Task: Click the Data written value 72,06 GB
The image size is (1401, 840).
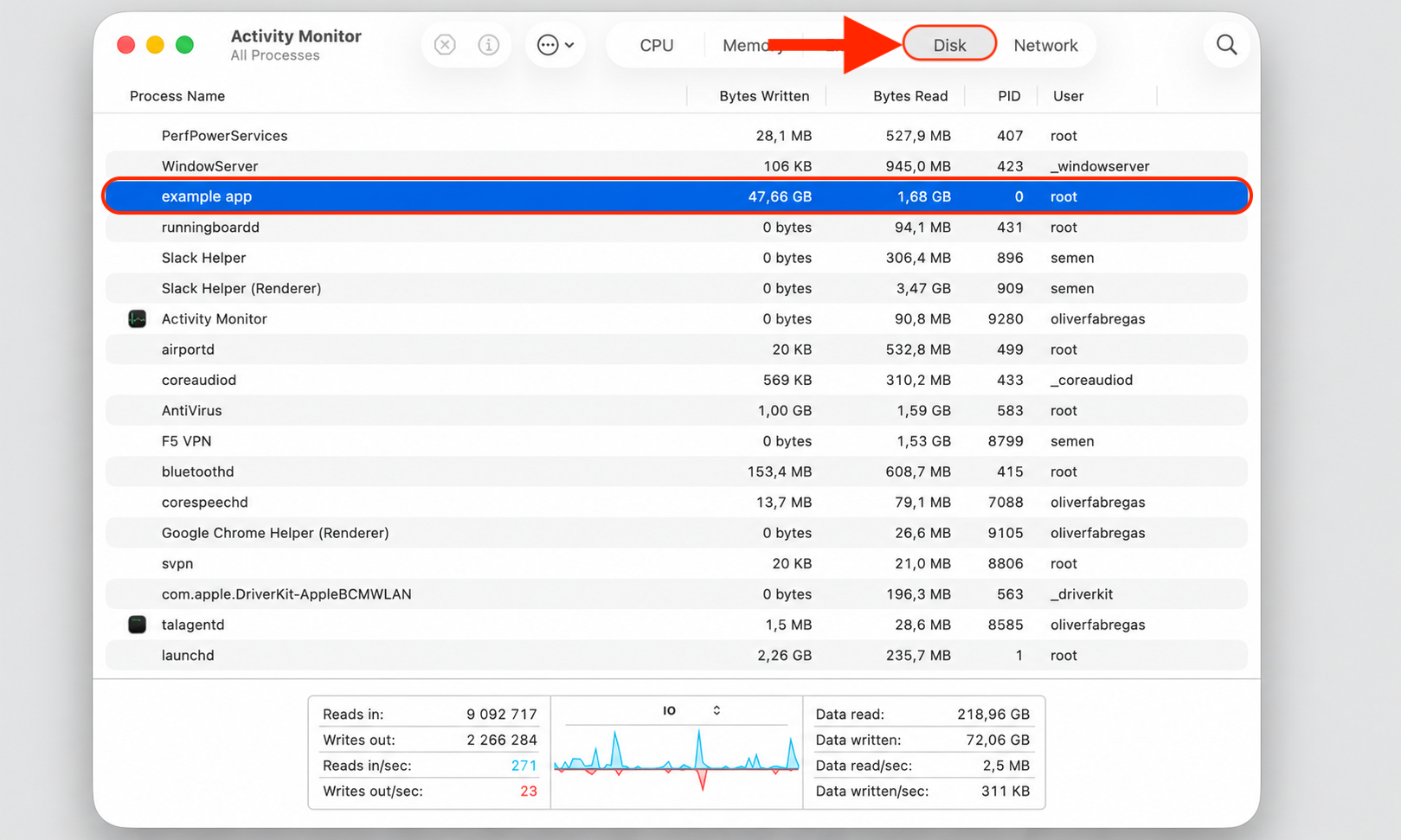Action: pos(998,740)
